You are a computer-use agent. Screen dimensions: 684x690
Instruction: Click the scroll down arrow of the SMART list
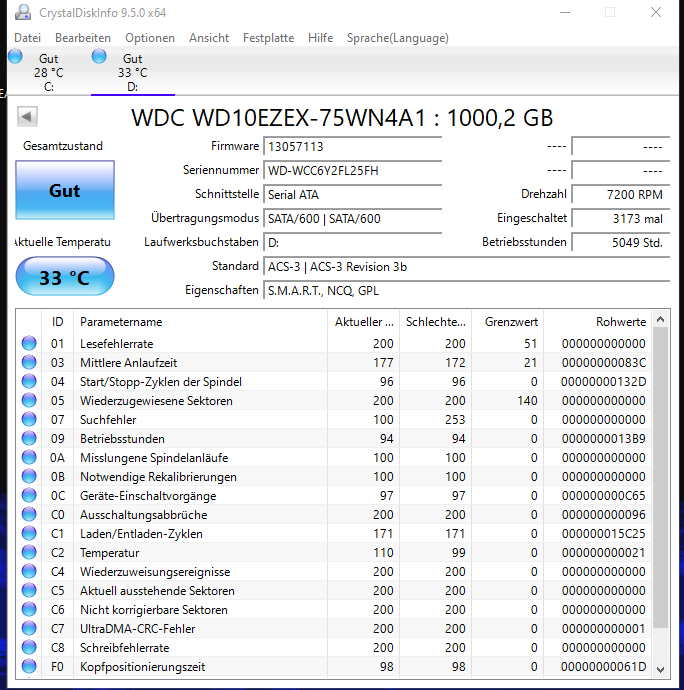tap(660, 669)
